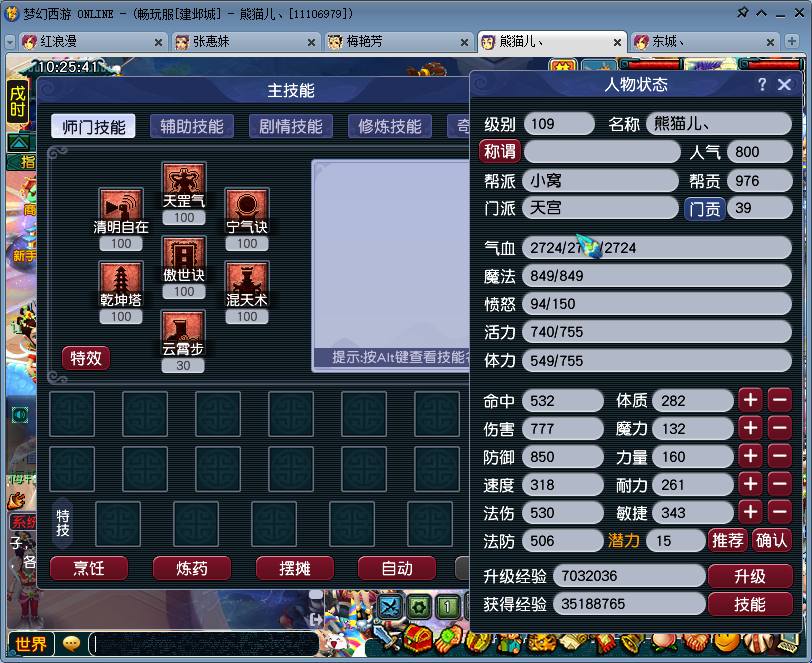Decrease 魔力 with minus button
The height and width of the screenshot is (663, 812).
pos(780,428)
